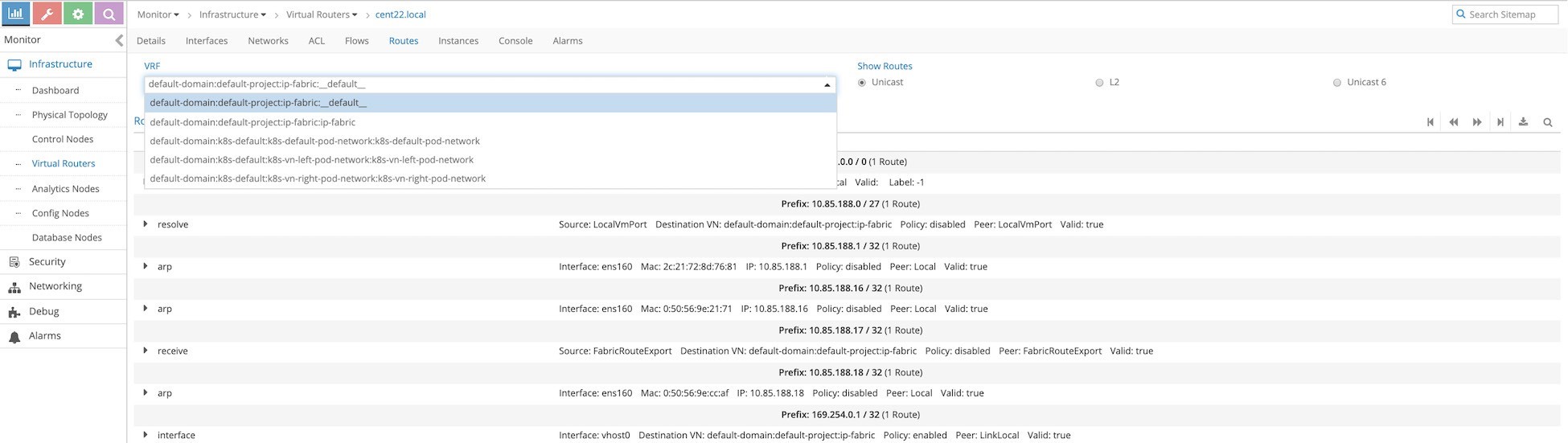Click the Prefix 10.85.188.17 / 32 header
Screen dimensions: 1568x443
click(x=851, y=330)
